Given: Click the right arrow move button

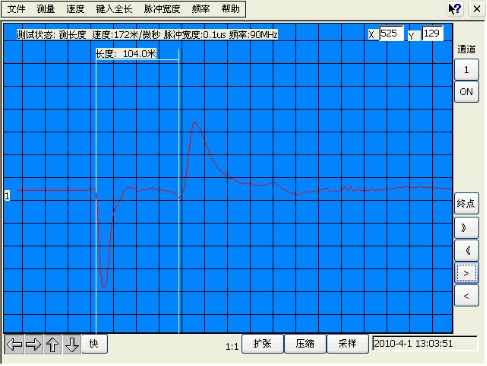Looking at the screenshot, I should click(x=33, y=344).
